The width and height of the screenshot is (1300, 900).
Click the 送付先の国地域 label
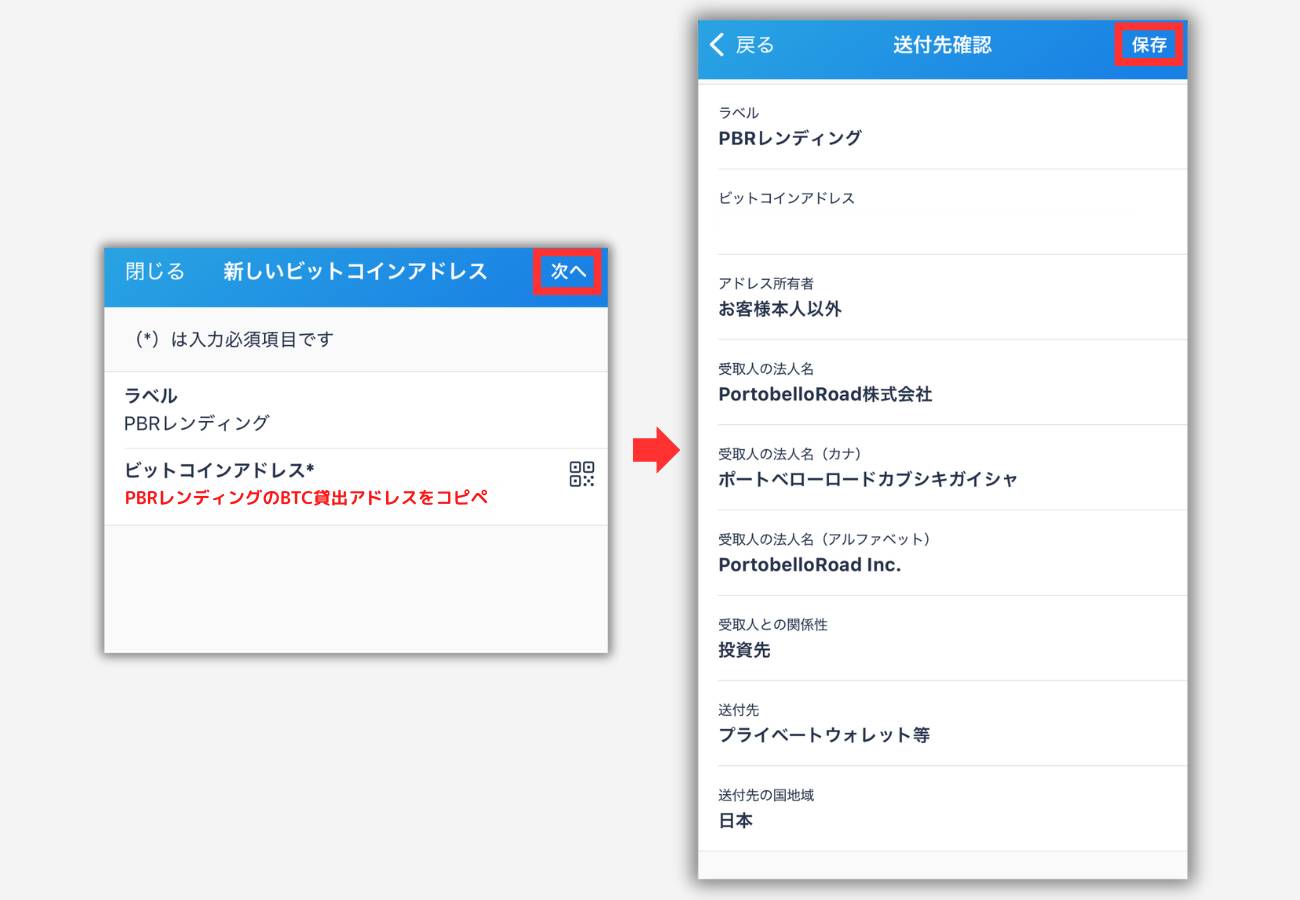(766, 795)
